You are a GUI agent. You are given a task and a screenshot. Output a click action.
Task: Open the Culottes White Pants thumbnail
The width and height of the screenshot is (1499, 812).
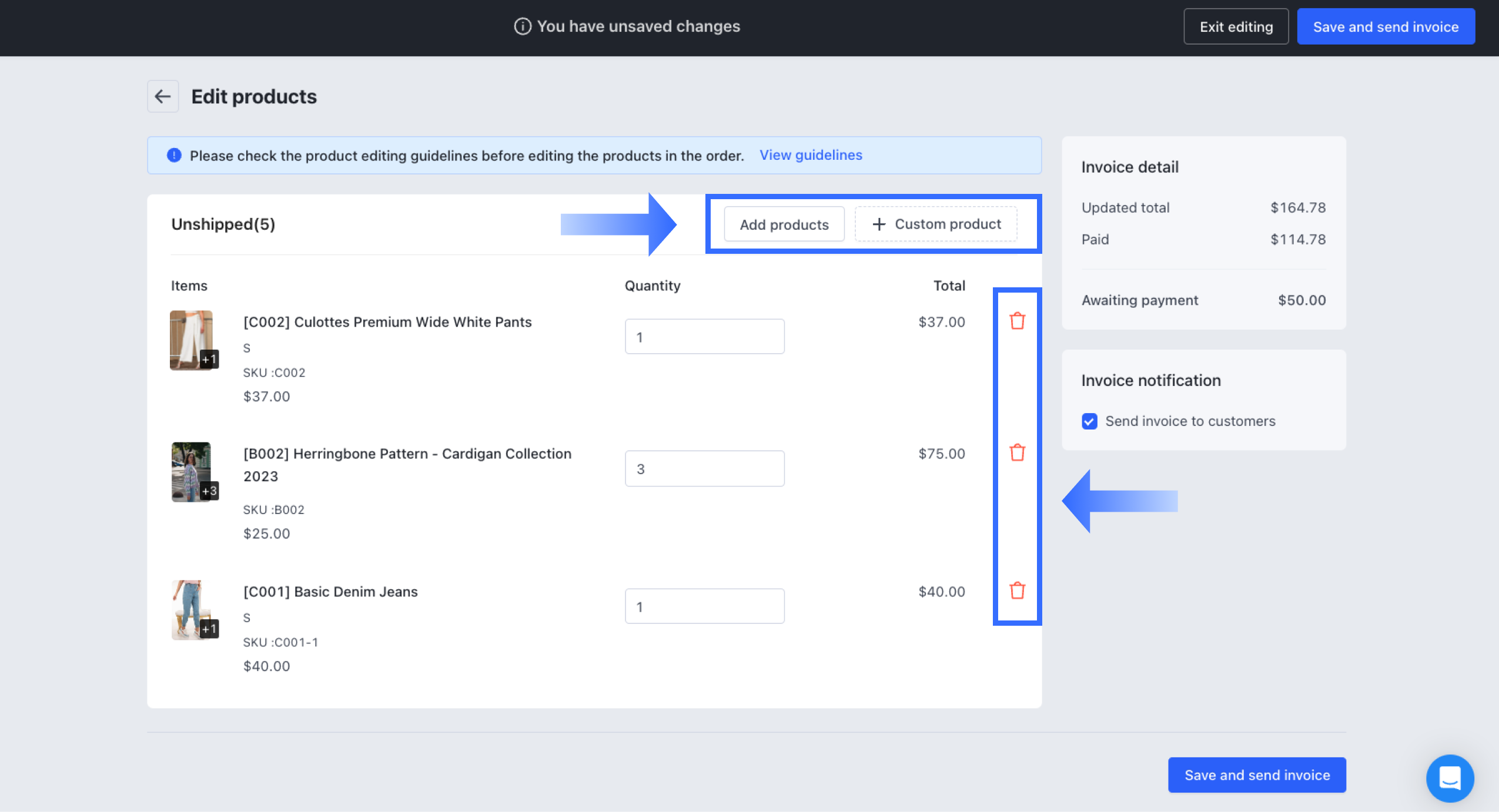192,340
